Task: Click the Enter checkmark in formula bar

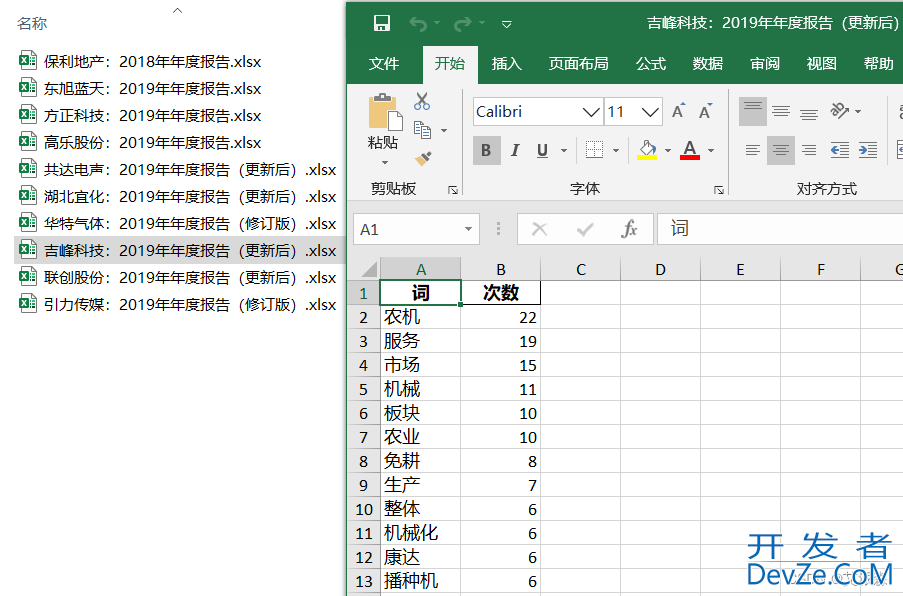Action: 585,229
